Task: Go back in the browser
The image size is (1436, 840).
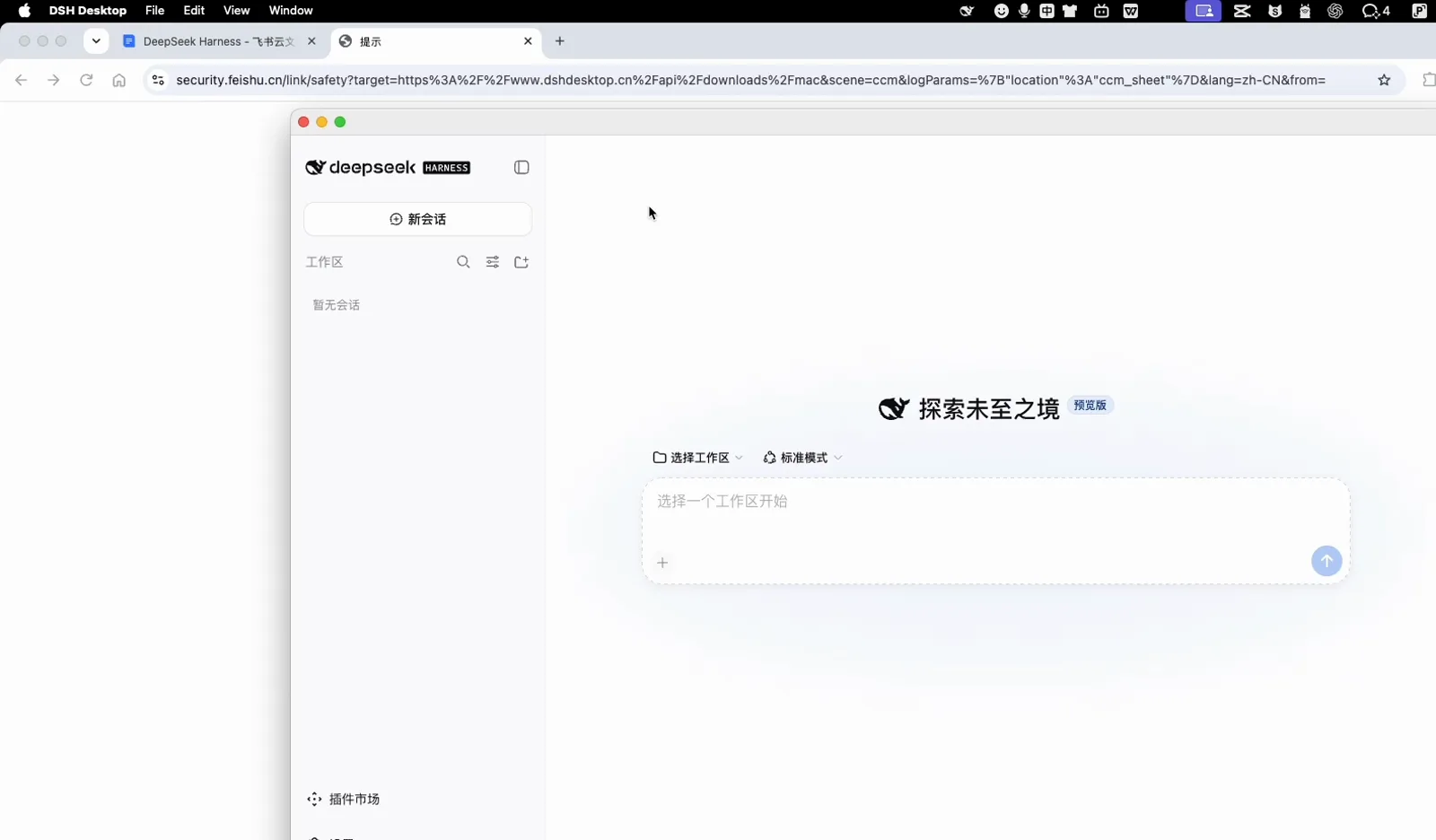Action: tap(22, 80)
